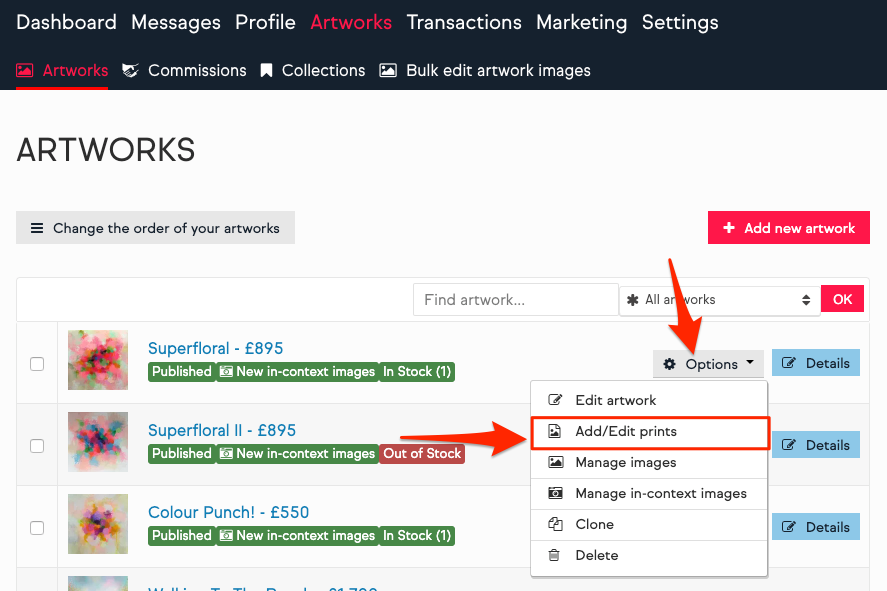This screenshot has height=591, width=887.
Task: Click the copy icon beside Clone
Action: click(555, 524)
